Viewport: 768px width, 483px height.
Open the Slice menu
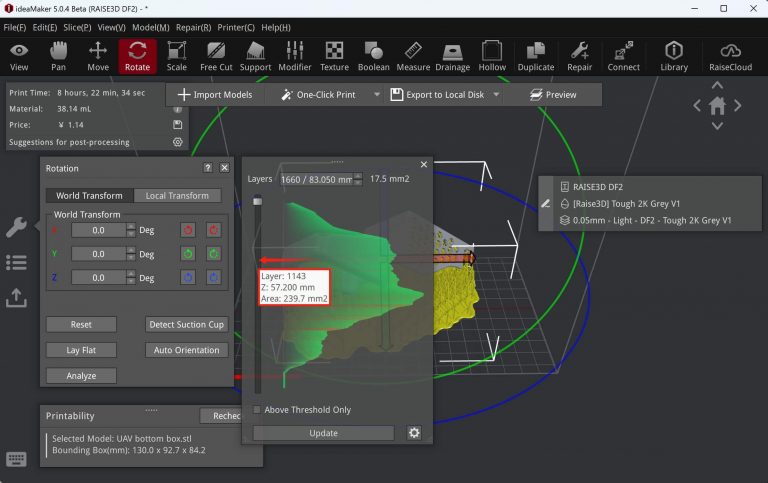(x=77, y=27)
